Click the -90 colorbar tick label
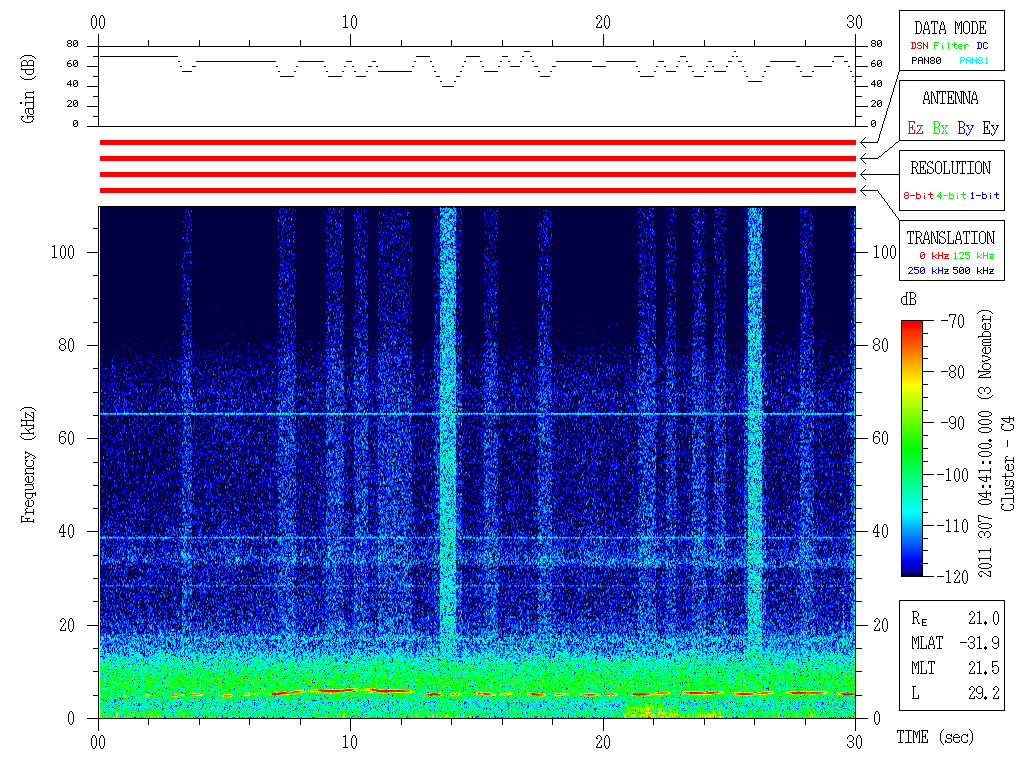 click(953, 423)
